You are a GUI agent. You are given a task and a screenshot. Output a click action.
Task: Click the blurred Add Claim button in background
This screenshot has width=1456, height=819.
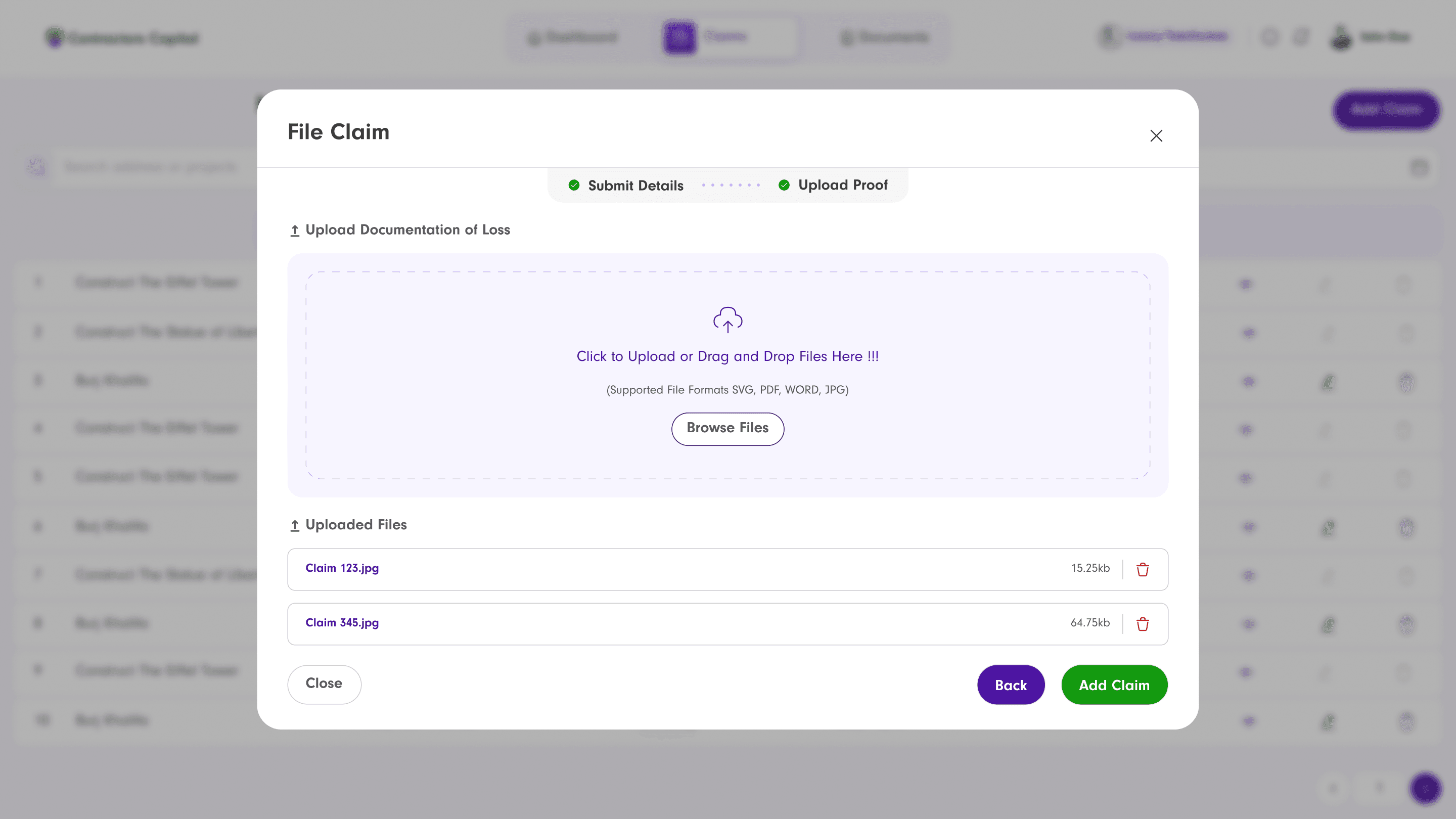(1386, 110)
